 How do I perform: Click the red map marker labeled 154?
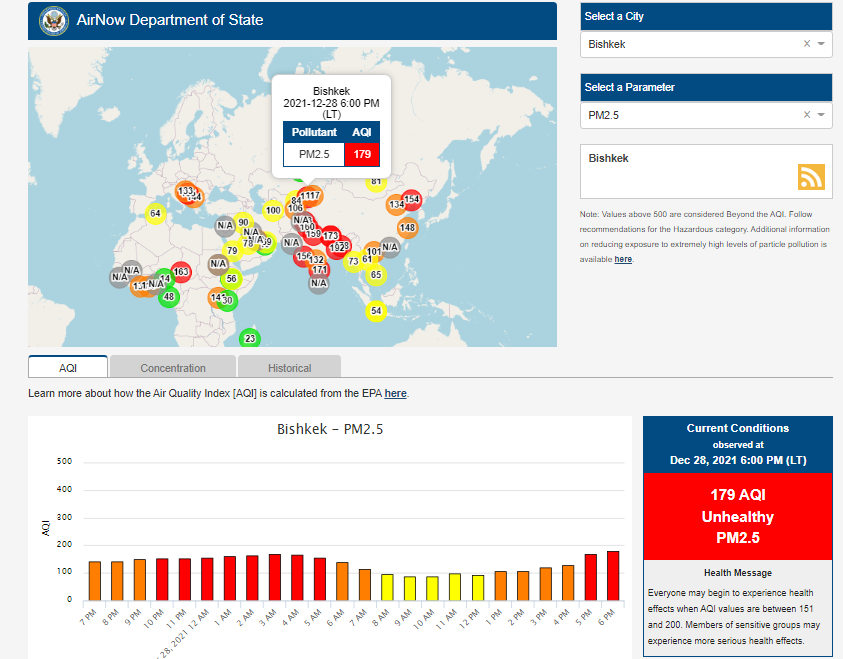point(411,200)
